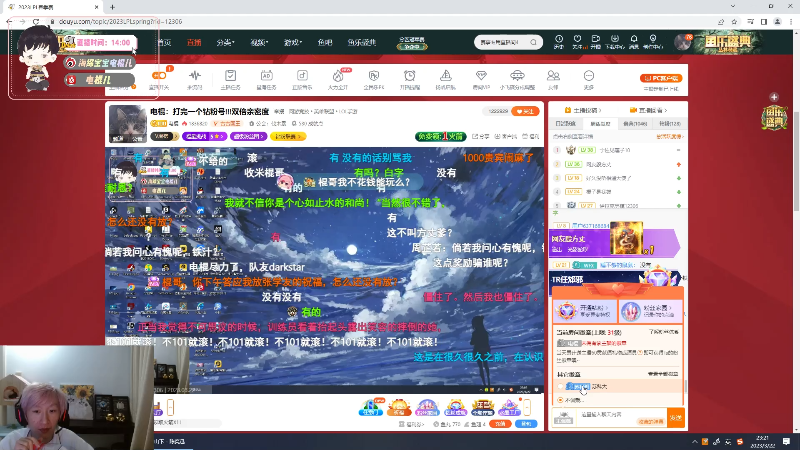800x450 pixels.
Task: Expand the 视频 dropdown in top nav
Action: pyautogui.click(x=259, y=42)
